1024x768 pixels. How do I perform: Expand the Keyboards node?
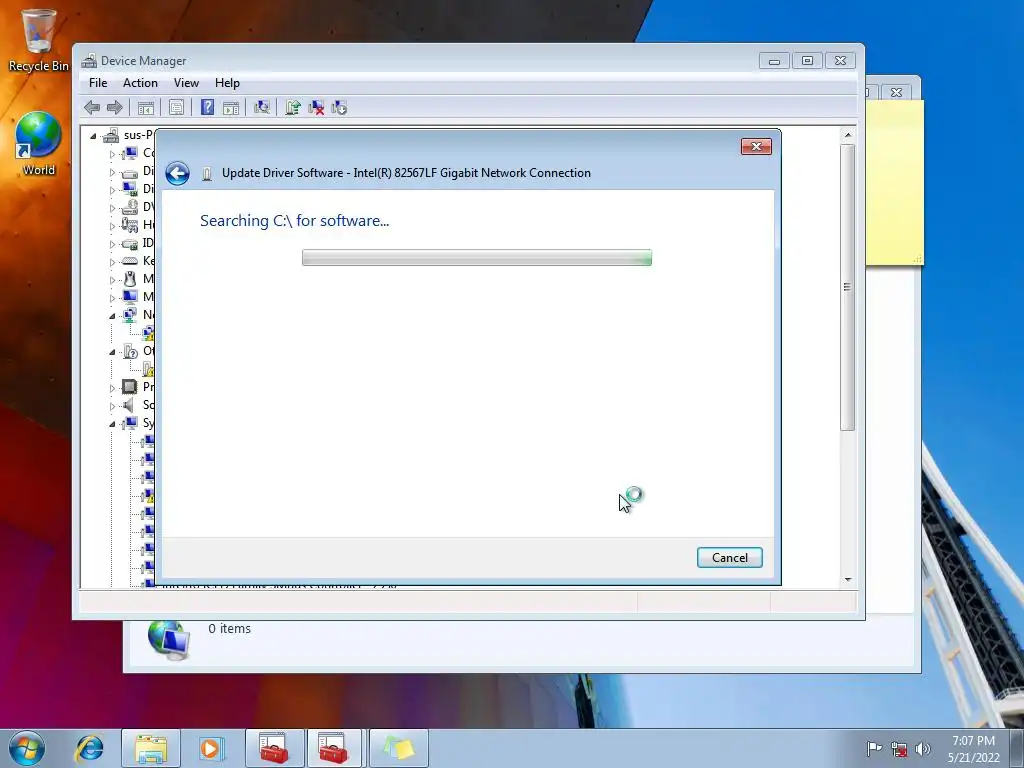[112, 262]
